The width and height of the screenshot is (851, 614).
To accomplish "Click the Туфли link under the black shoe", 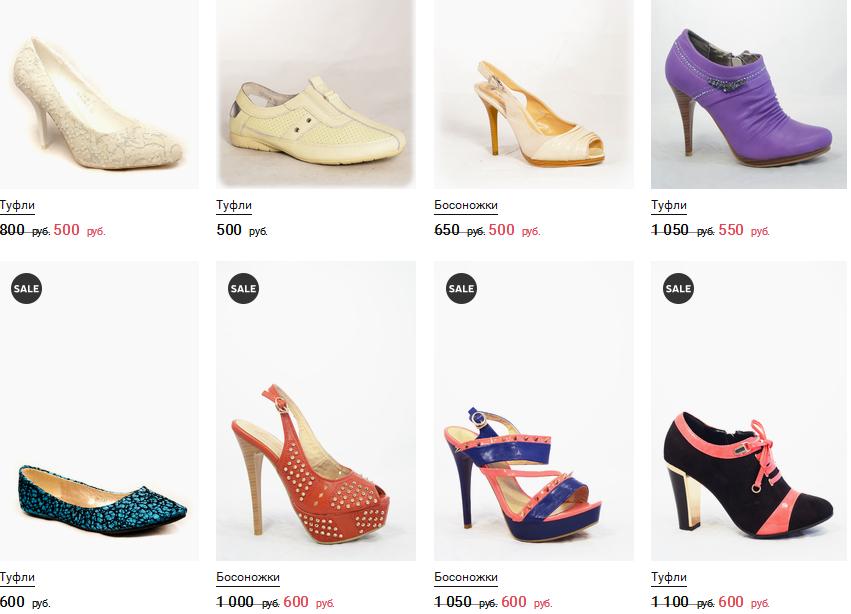I will click(x=669, y=577).
